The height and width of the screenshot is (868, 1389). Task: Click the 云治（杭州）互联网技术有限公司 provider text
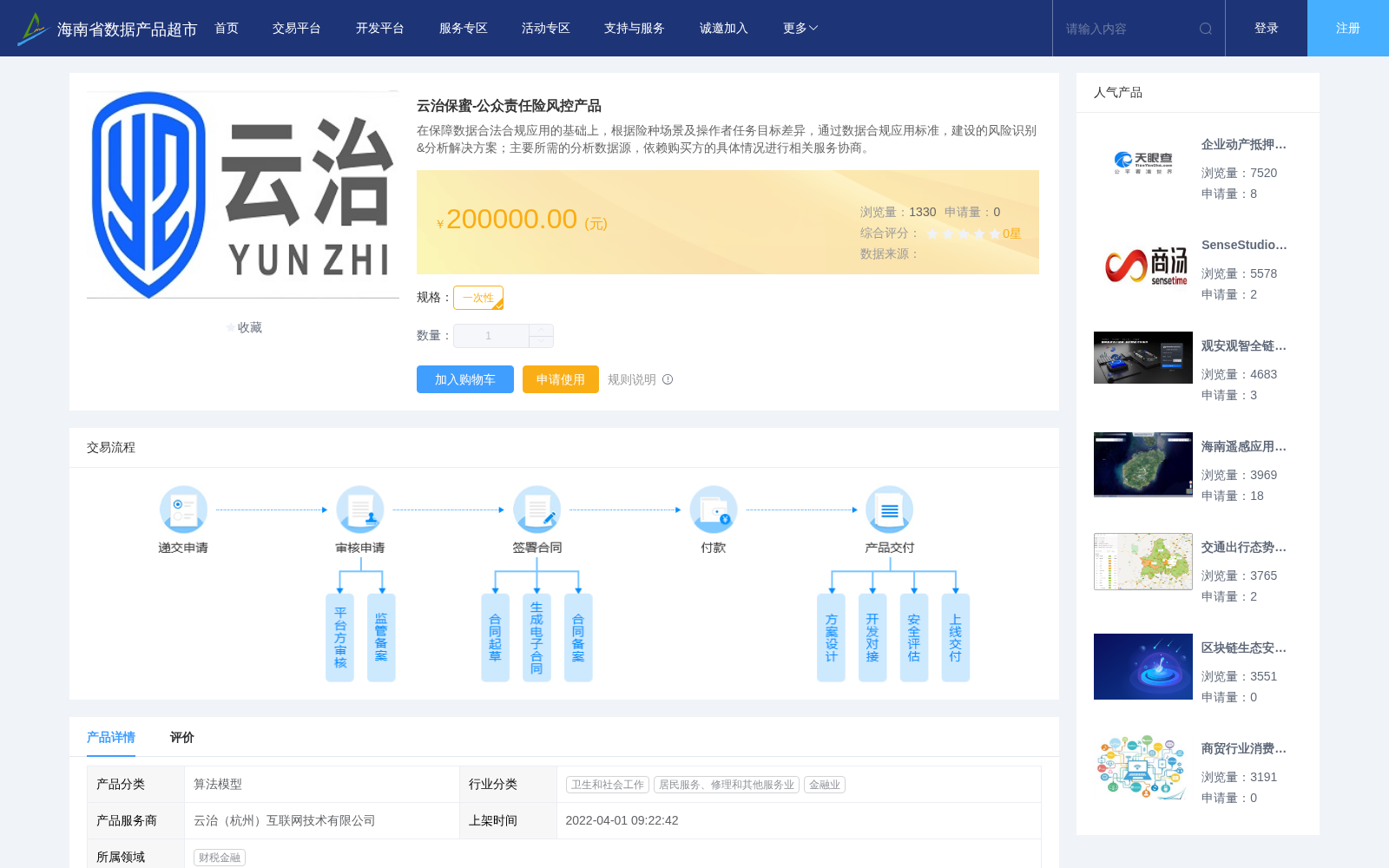coord(285,820)
